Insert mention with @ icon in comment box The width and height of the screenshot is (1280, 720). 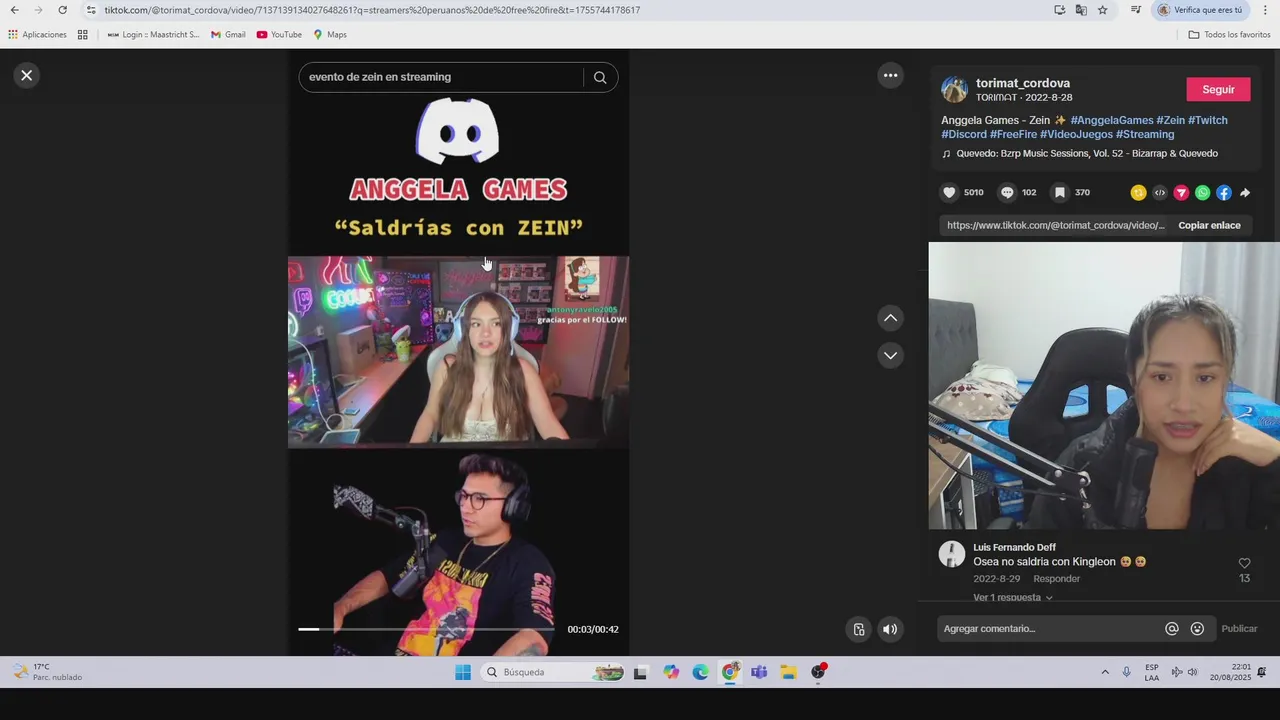click(x=1172, y=629)
